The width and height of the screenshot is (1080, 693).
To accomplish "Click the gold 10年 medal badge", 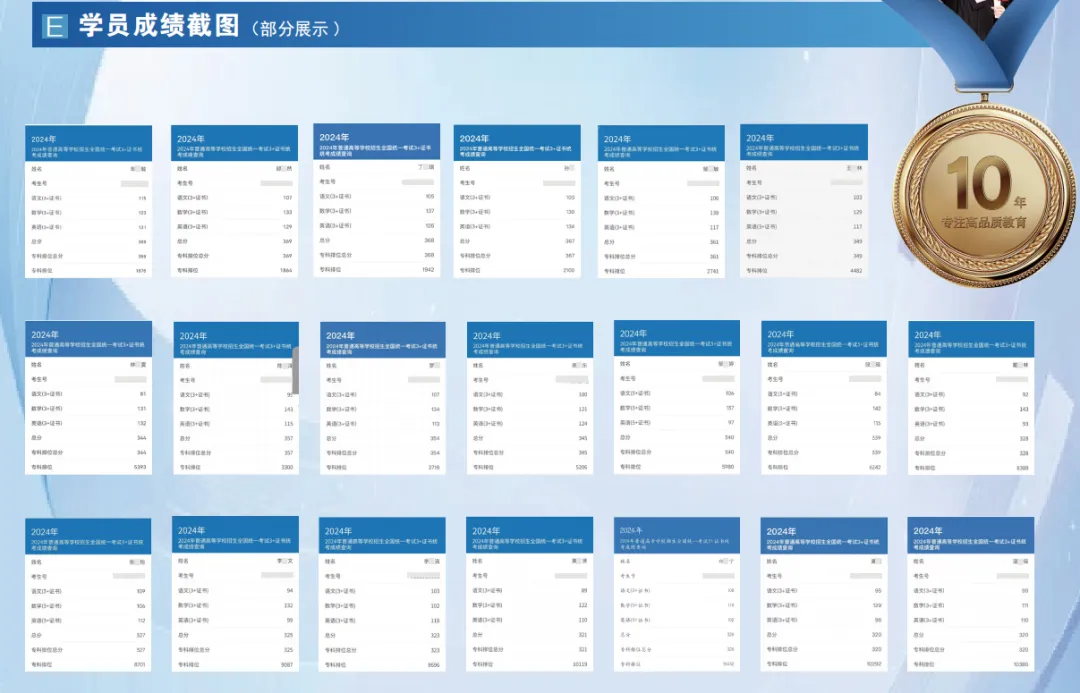I will click(984, 195).
